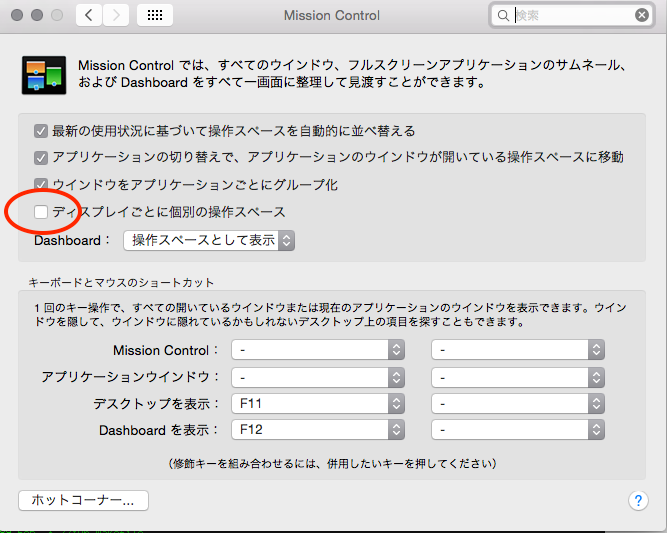Click the アプリケーションウインドウ label
Screen dimensions: 667x533
[x=130, y=377]
